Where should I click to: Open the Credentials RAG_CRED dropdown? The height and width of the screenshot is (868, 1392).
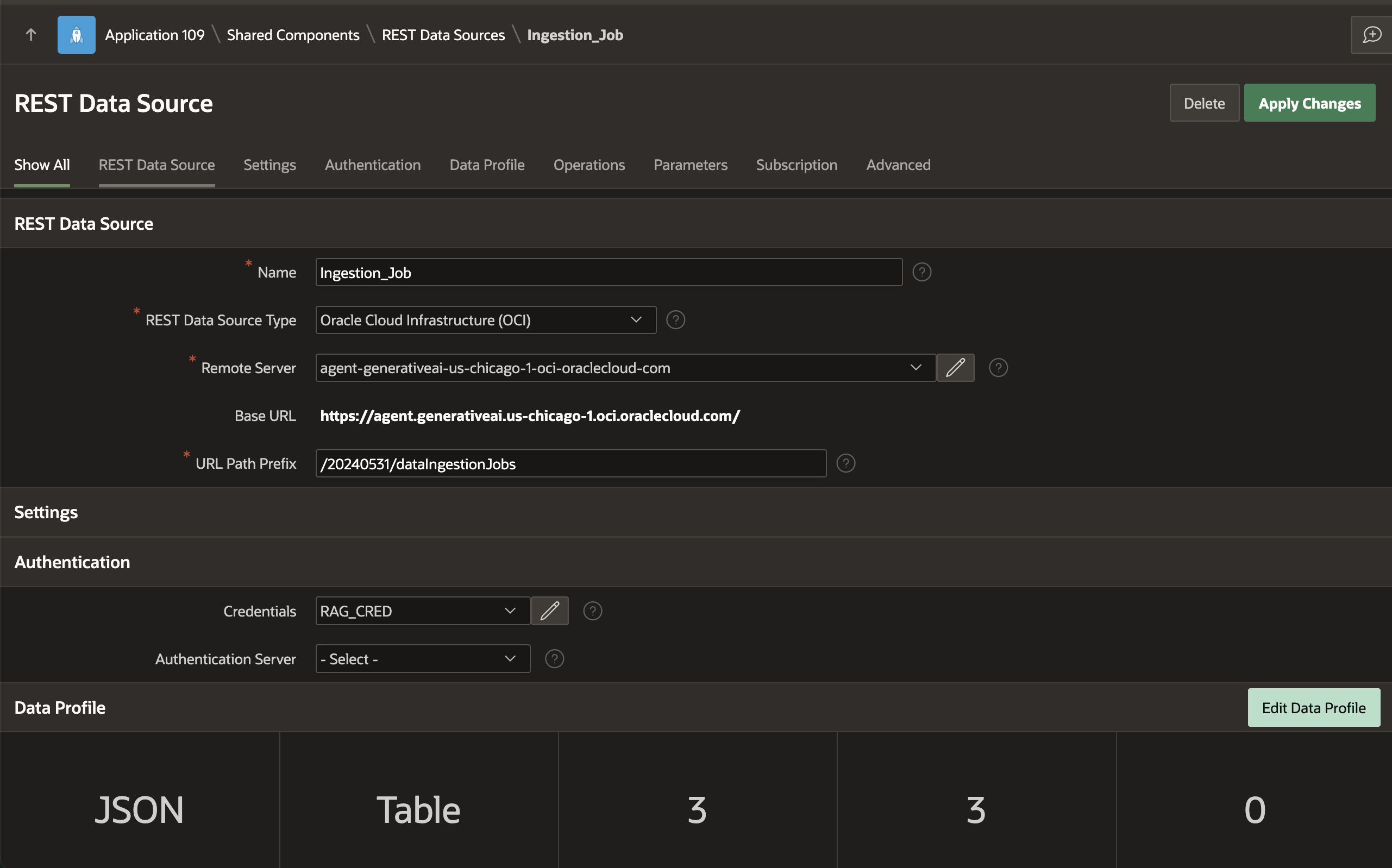click(422, 611)
